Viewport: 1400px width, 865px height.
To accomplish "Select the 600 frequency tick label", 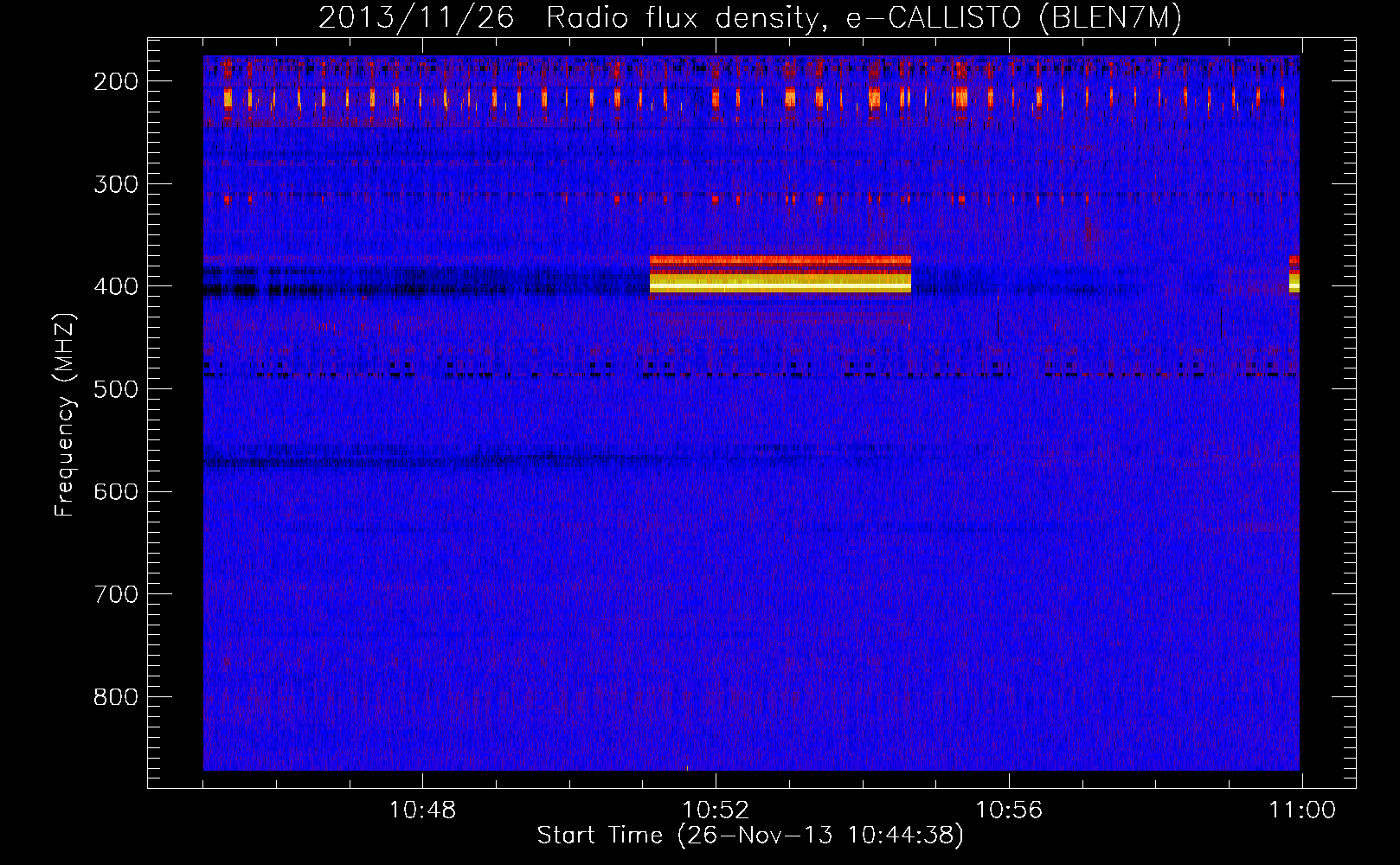I will point(116,491).
